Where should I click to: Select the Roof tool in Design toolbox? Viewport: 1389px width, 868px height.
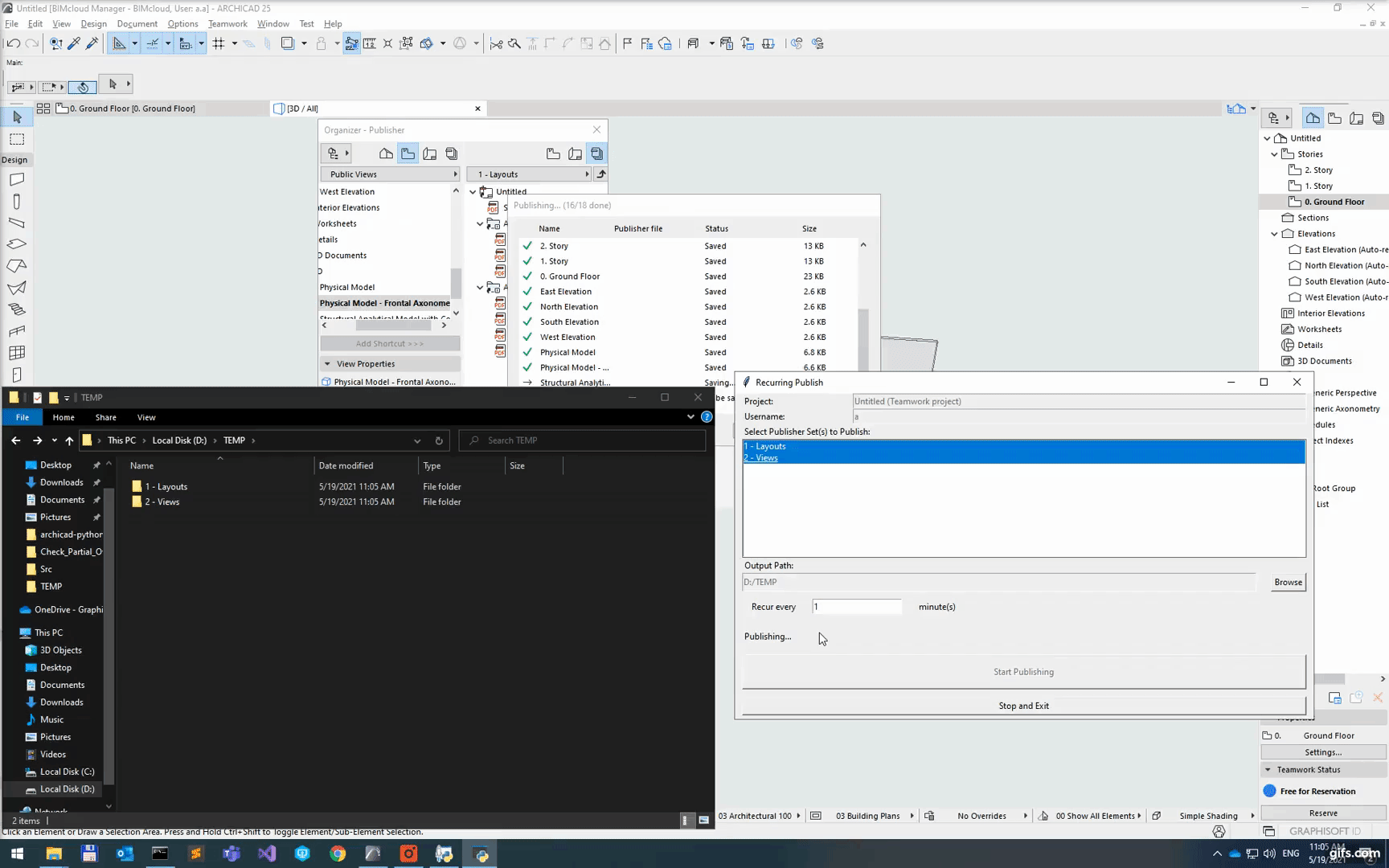17,266
